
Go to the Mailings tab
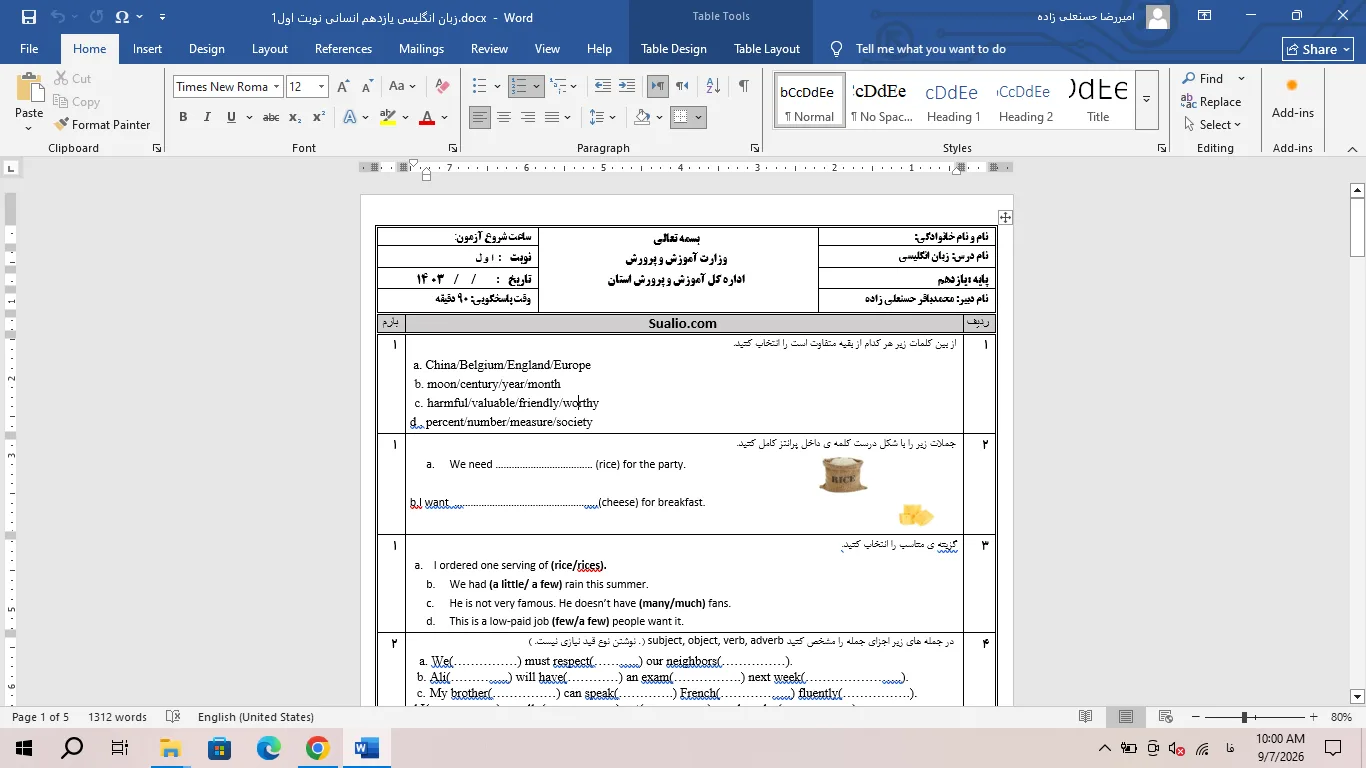click(421, 49)
